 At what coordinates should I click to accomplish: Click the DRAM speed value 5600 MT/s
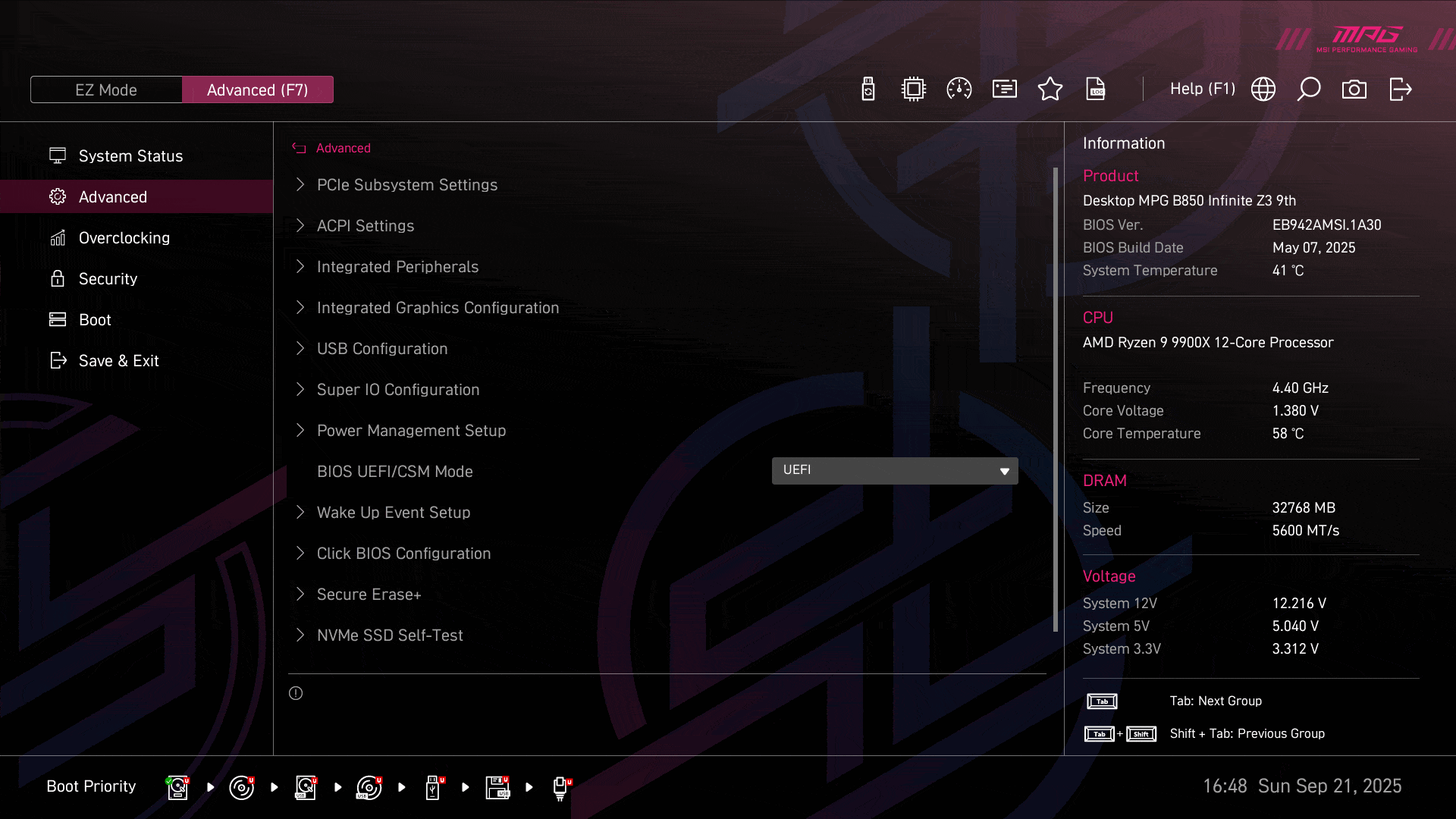tap(1305, 530)
